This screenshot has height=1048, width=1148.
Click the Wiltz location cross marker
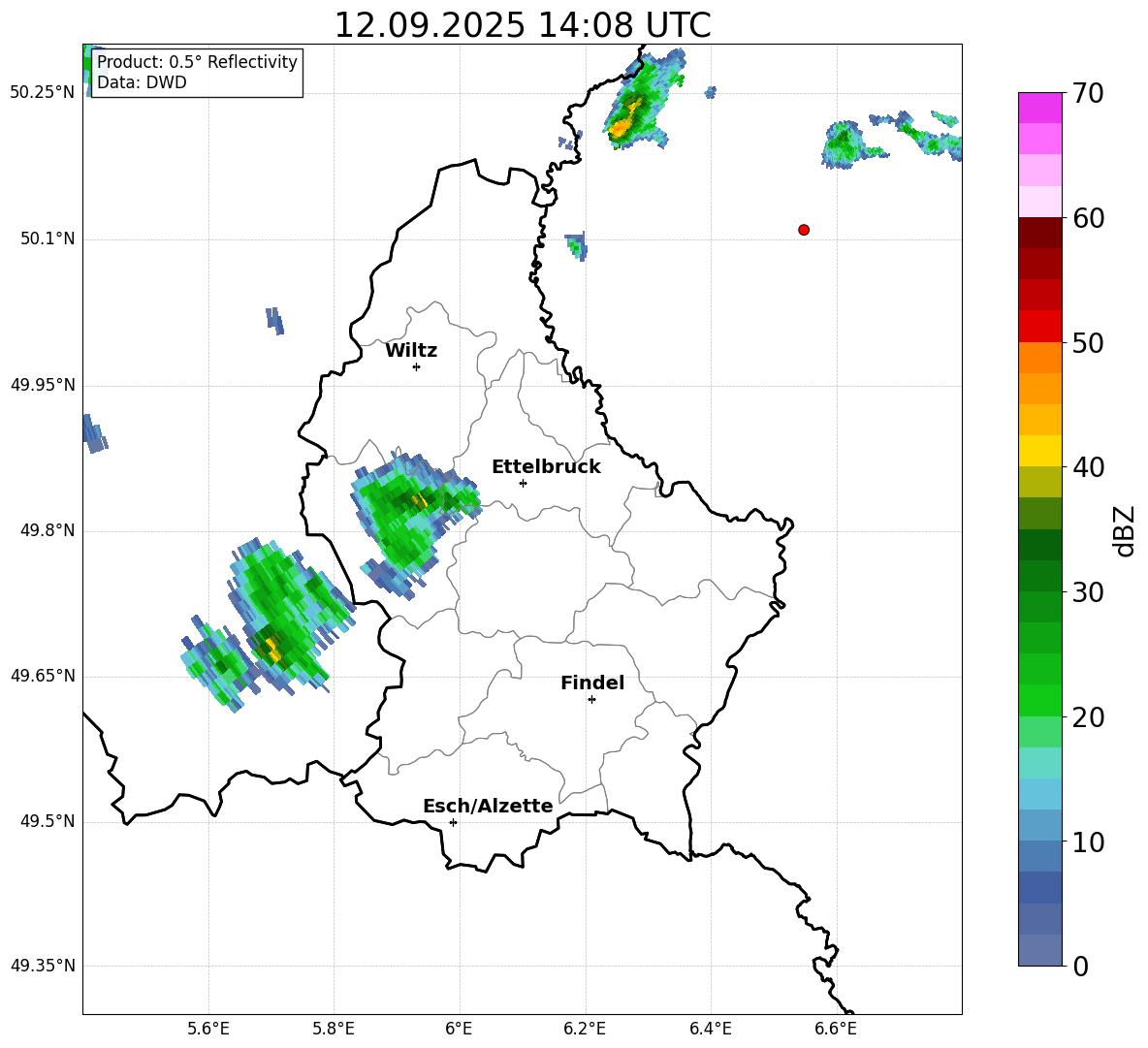click(x=417, y=366)
